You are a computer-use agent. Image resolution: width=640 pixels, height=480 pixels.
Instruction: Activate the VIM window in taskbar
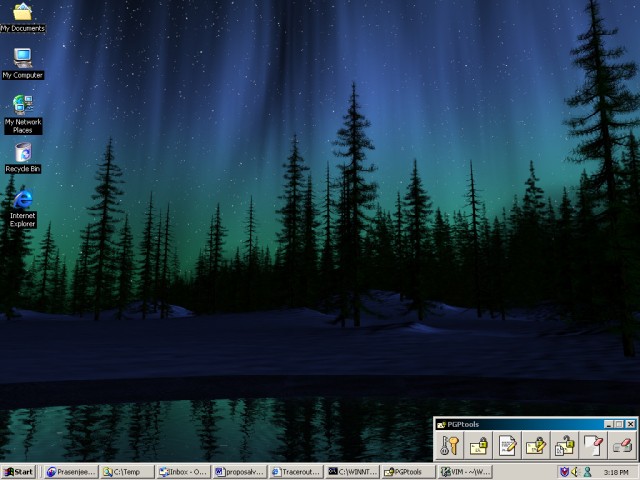(x=463, y=472)
